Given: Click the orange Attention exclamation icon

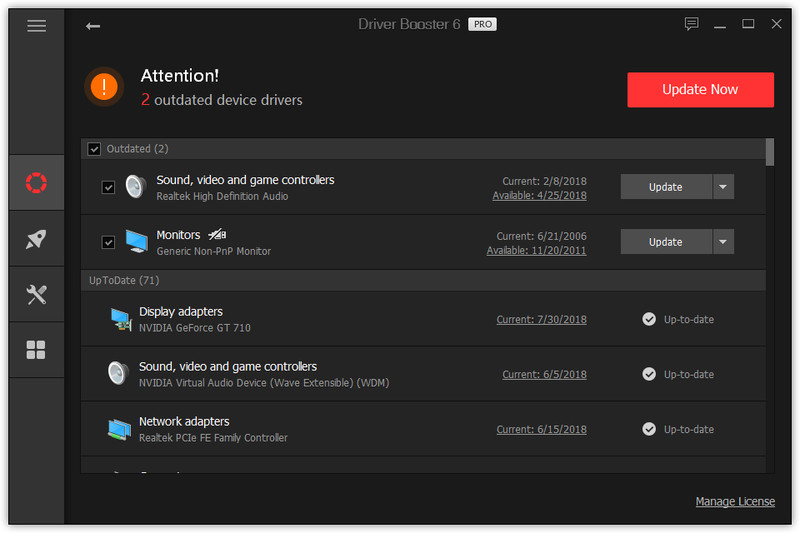Looking at the screenshot, I should [104, 87].
